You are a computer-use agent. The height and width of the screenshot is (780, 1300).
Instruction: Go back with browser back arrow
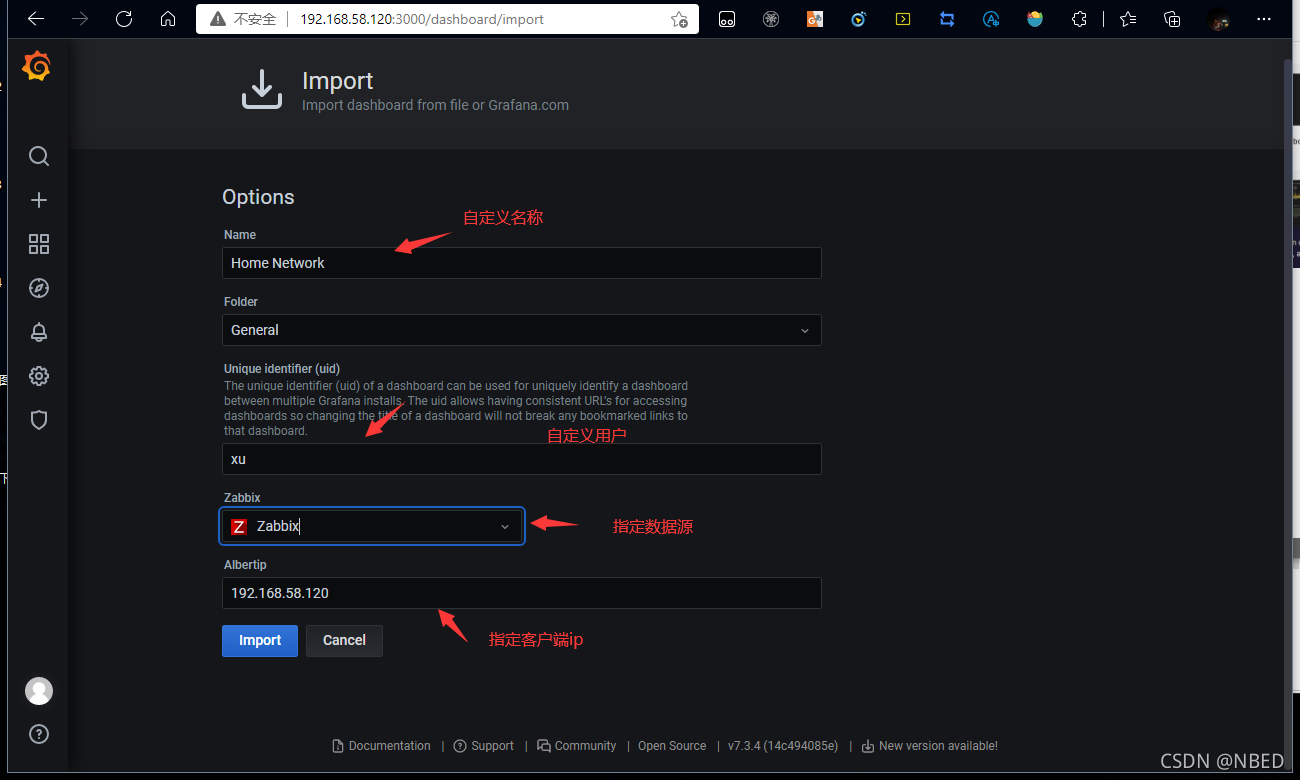(x=36, y=19)
